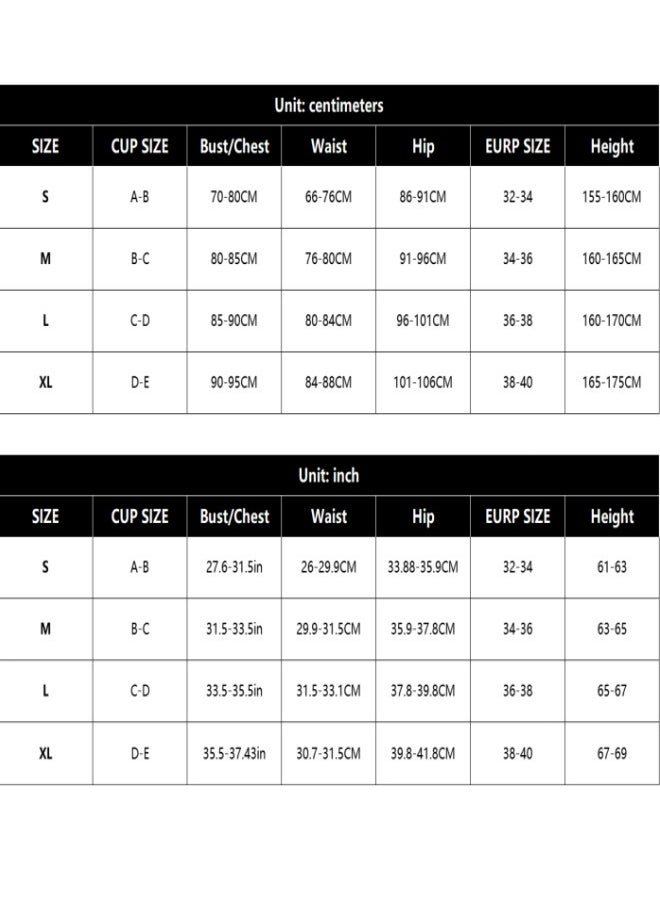Image resolution: width=660 pixels, height=904 pixels.
Task: Click the 101-106CM hip cell
Action: click(423, 382)
